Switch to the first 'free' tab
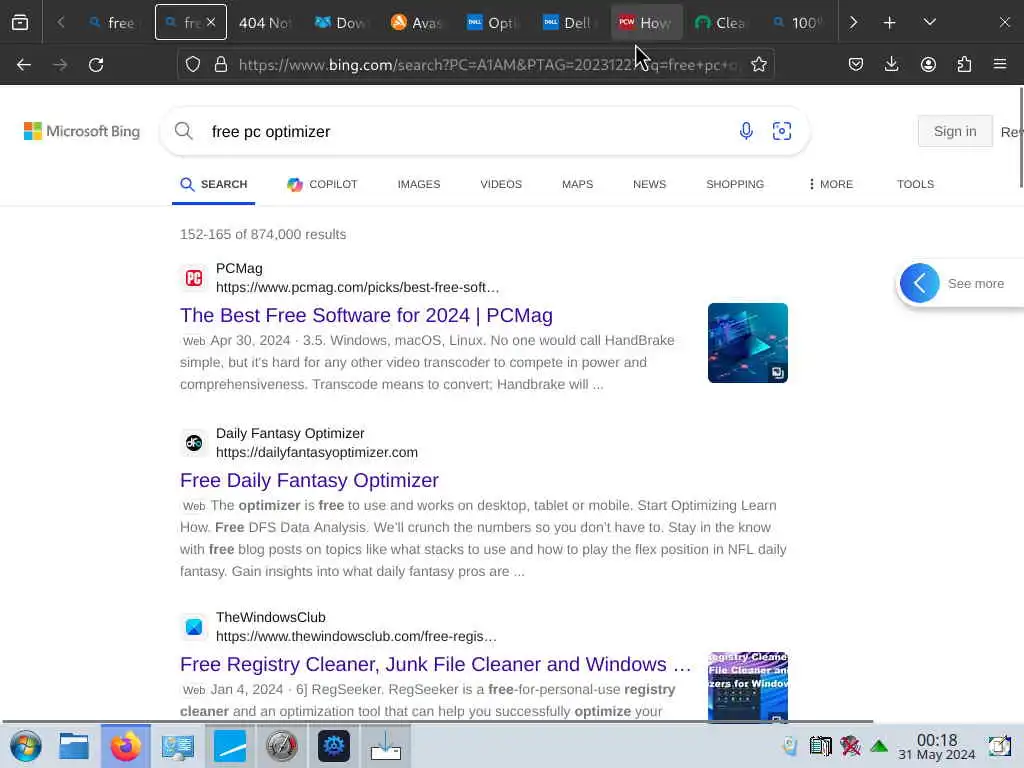Screen dimensions: 1024x768 pos(113,23)
